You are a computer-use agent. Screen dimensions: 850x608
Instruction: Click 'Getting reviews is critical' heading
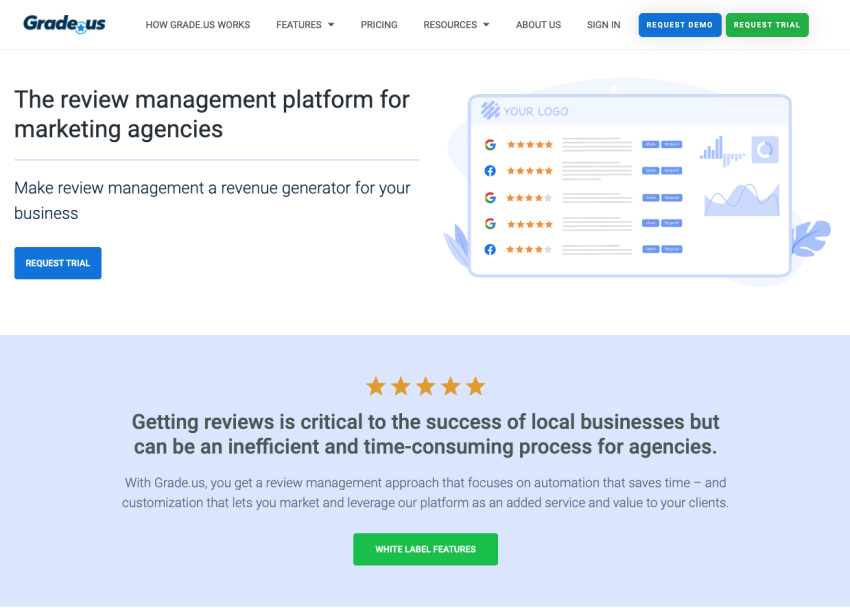426,434
